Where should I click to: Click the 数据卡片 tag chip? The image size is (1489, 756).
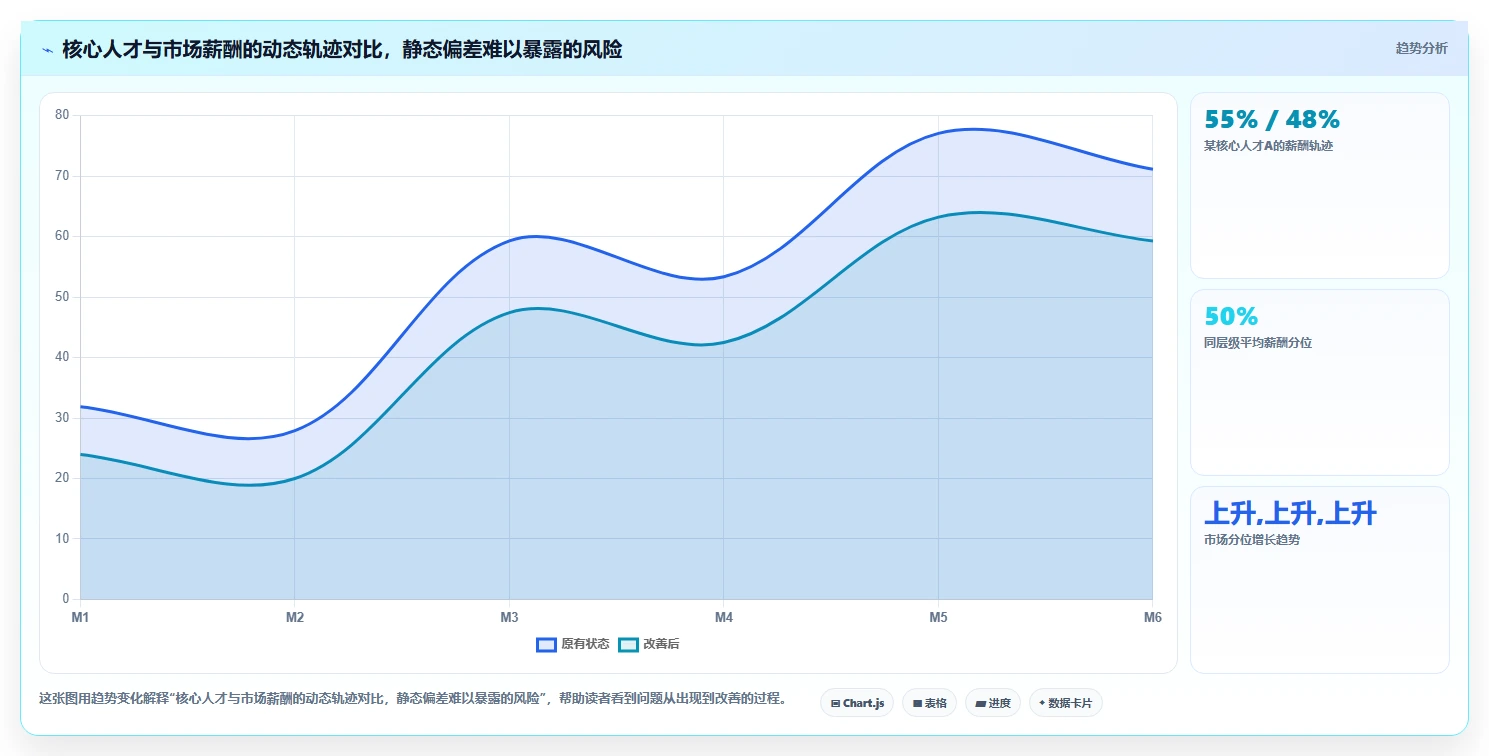point(1065,703)
